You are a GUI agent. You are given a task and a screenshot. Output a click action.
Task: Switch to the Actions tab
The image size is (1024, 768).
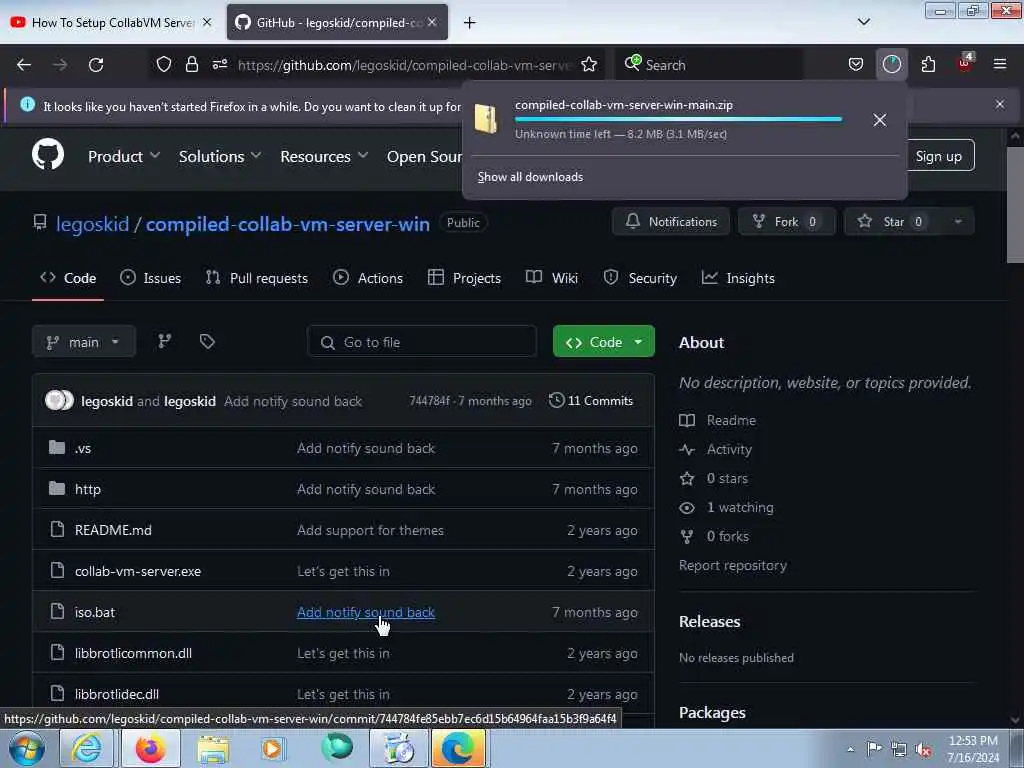368,278
